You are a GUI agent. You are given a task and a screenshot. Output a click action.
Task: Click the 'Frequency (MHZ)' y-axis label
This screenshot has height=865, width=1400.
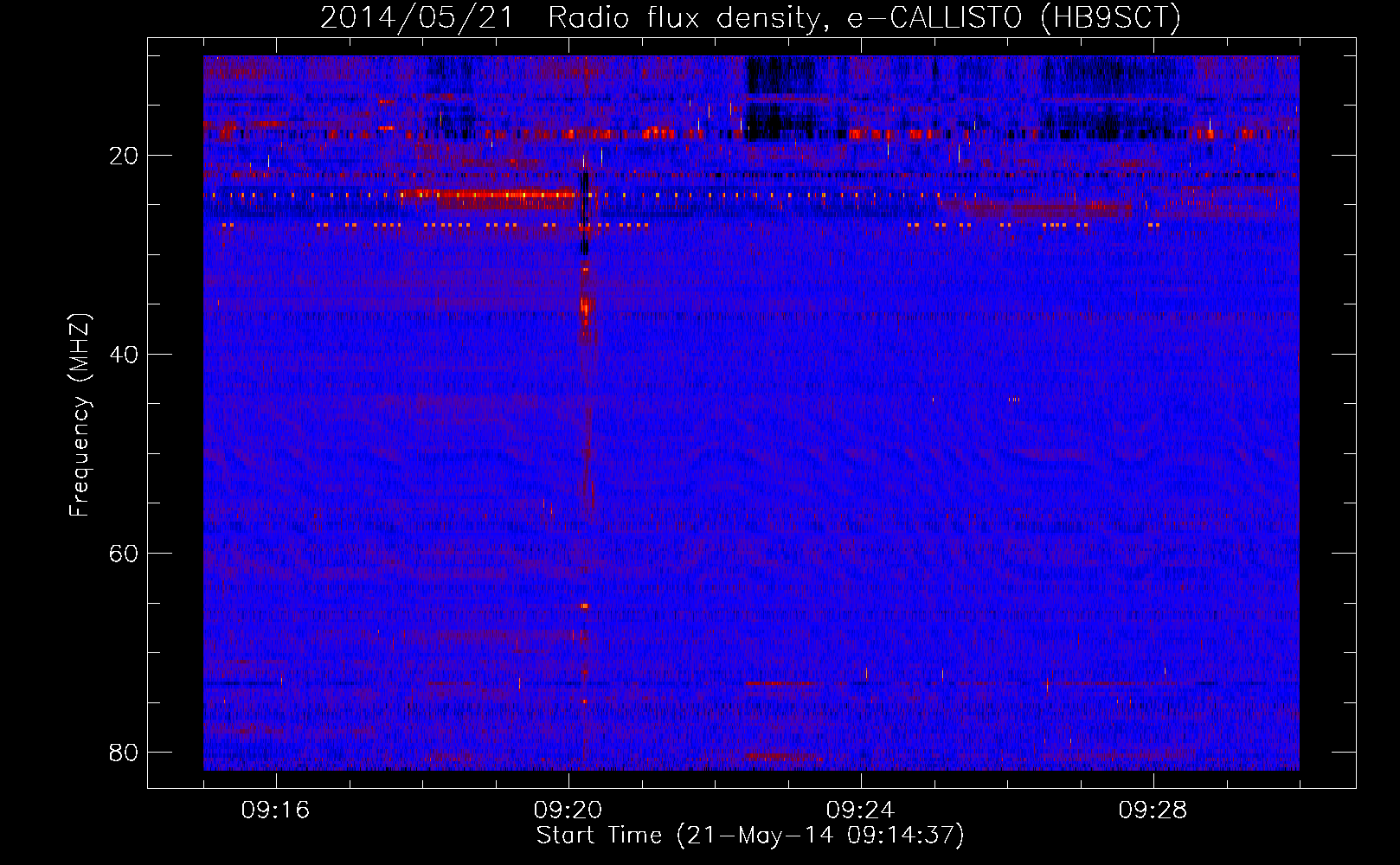[x=79, y=415]
